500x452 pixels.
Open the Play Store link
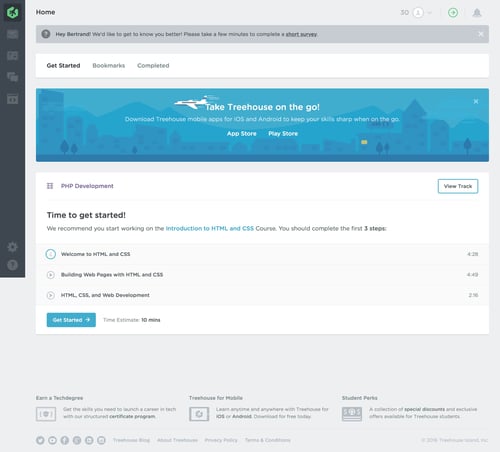pyautogui.click(x=283, y=134)
